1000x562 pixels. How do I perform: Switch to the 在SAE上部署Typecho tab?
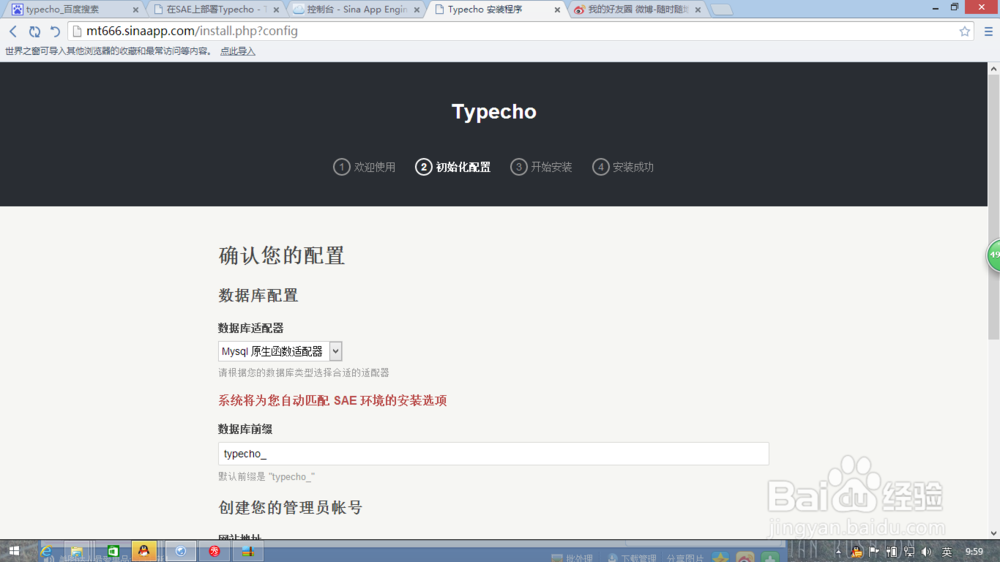[x=215, y=10]
